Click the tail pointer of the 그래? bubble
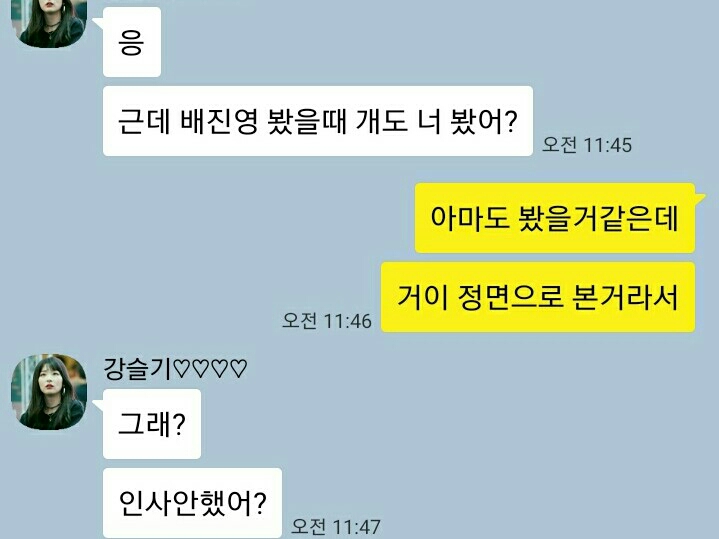This screenshot has width=719, height=539. pos(98,404)
